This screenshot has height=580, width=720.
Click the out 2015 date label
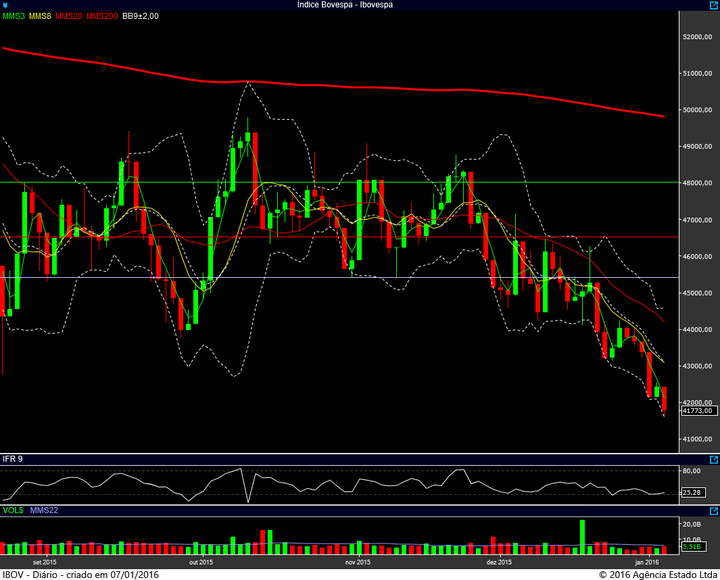click(x=201, y=562)
